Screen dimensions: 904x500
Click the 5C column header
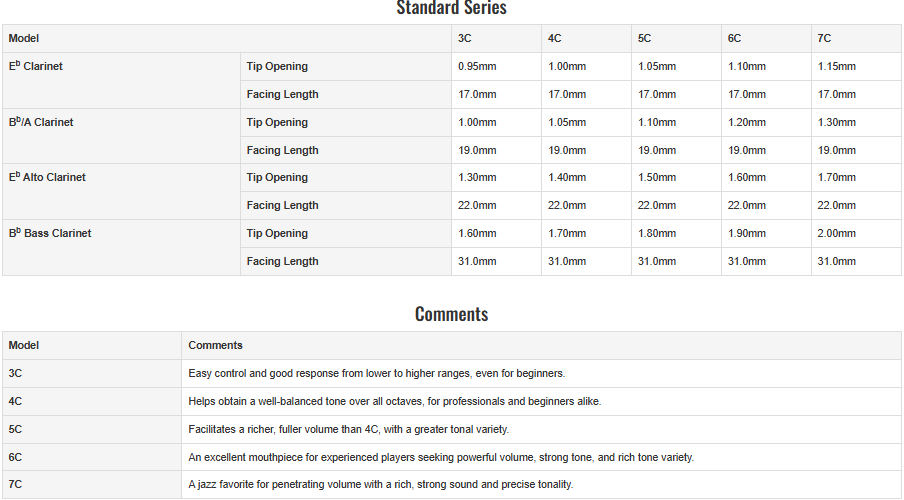pyautogui.click(x=645, y=38)
